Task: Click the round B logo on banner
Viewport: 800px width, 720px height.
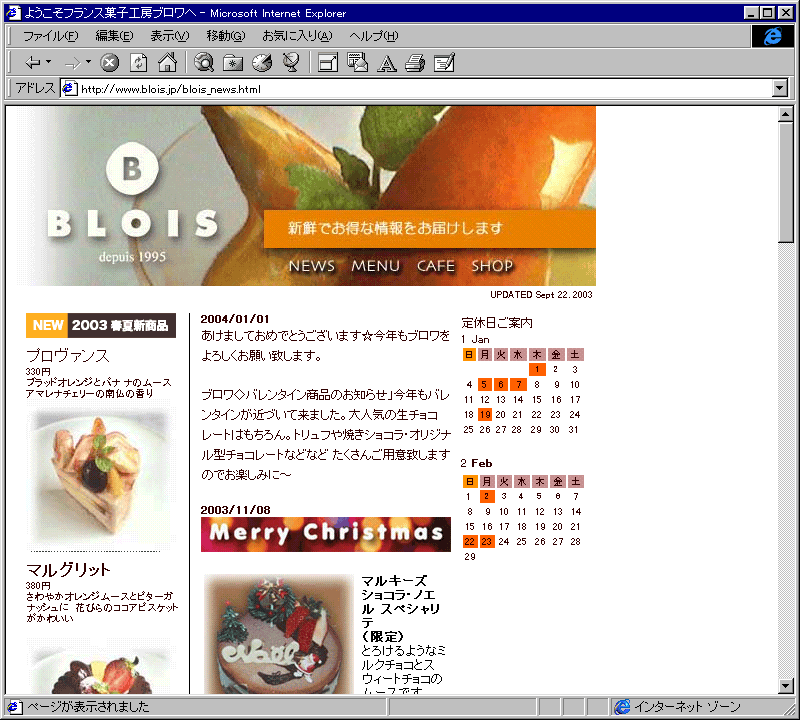Action: tap(132, 168)
